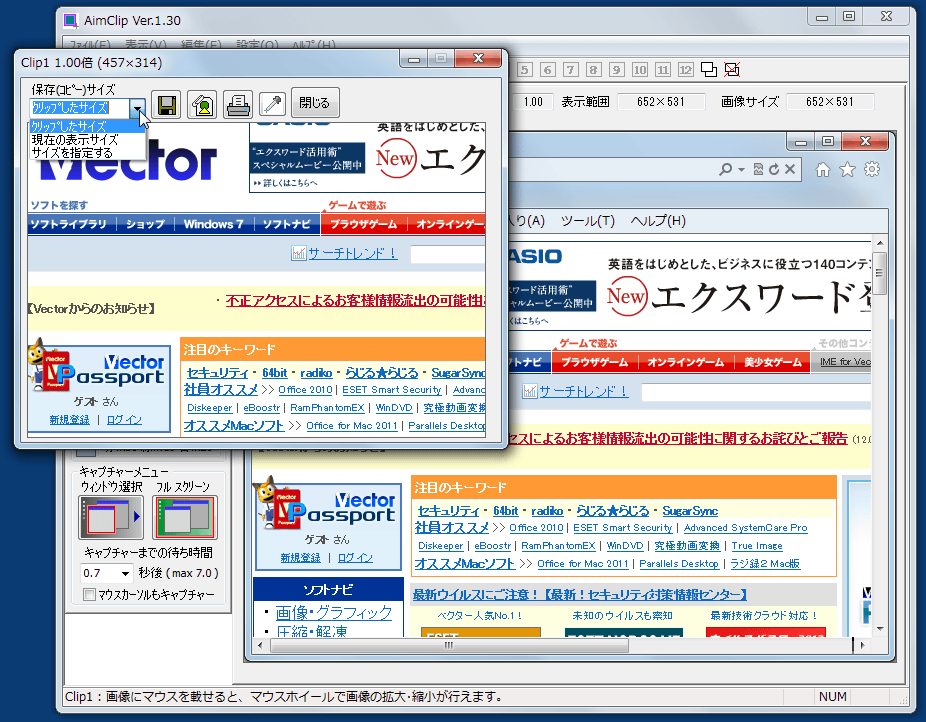Select the eyedropper color picker tool
The height and width of the screenshot is (722, 926).
pos(272,104)
